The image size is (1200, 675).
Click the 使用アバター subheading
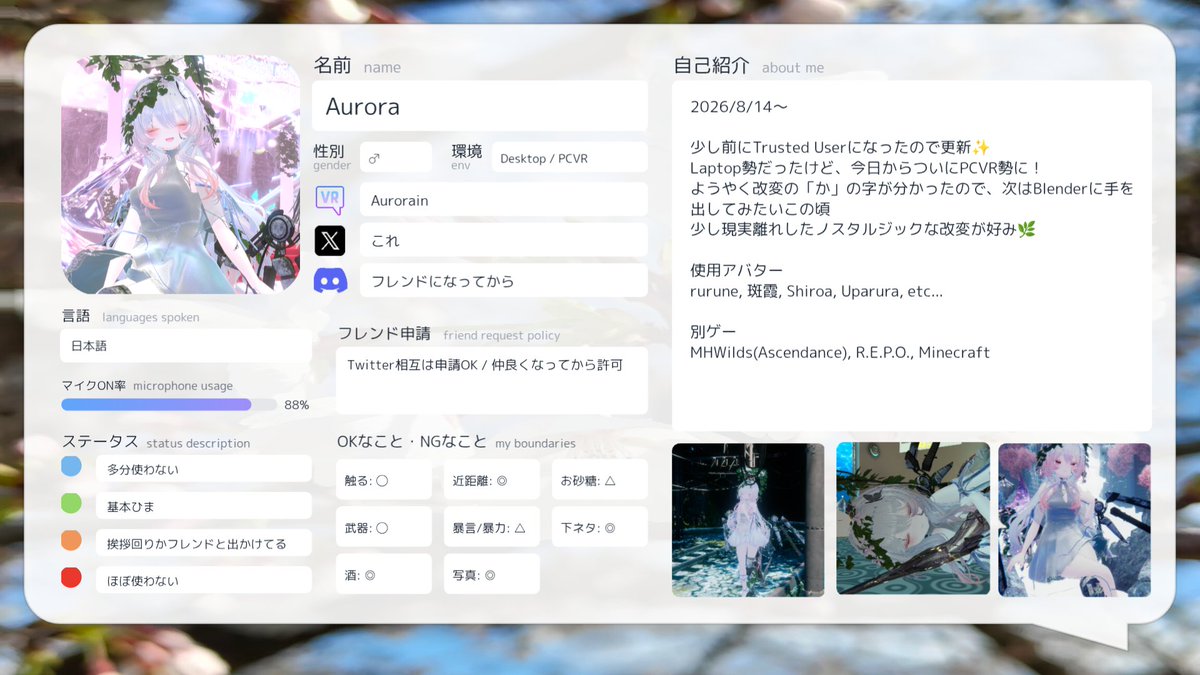click(x=736, y=270)
